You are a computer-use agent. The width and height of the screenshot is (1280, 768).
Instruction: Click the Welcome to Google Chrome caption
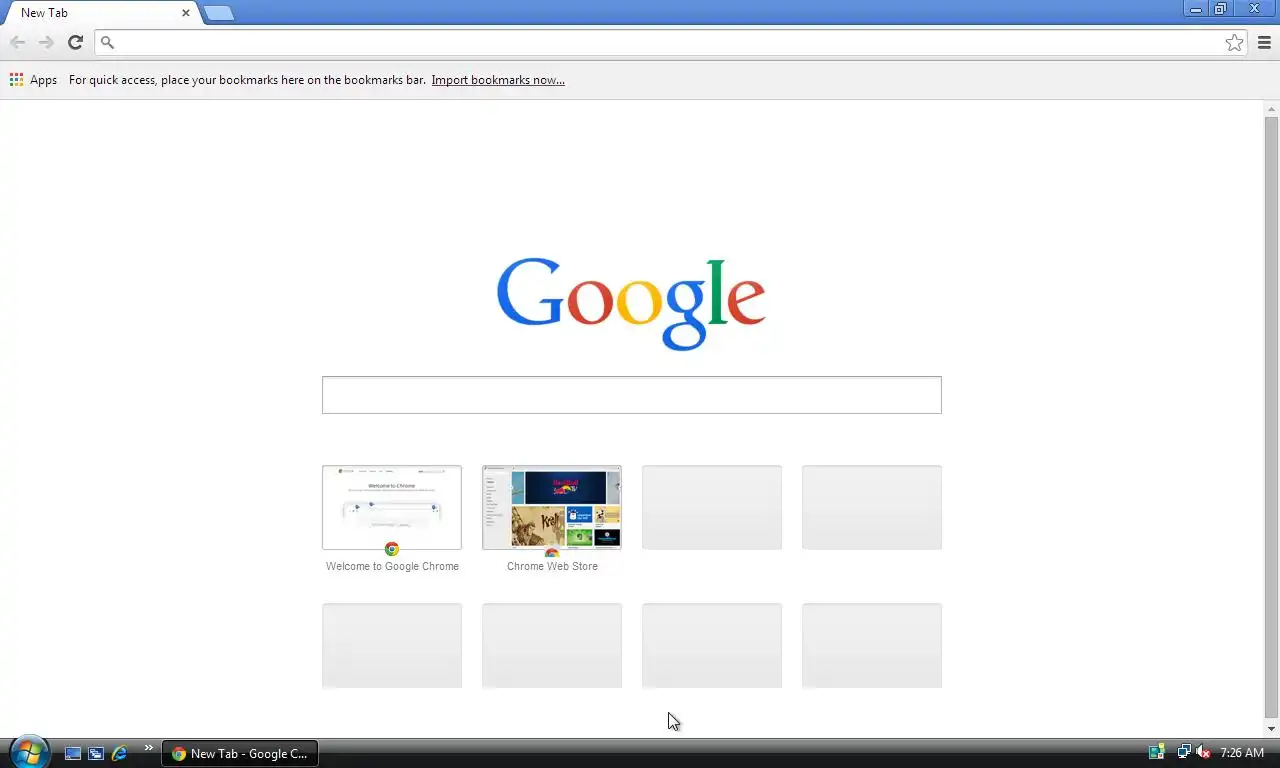pos(392,566)
